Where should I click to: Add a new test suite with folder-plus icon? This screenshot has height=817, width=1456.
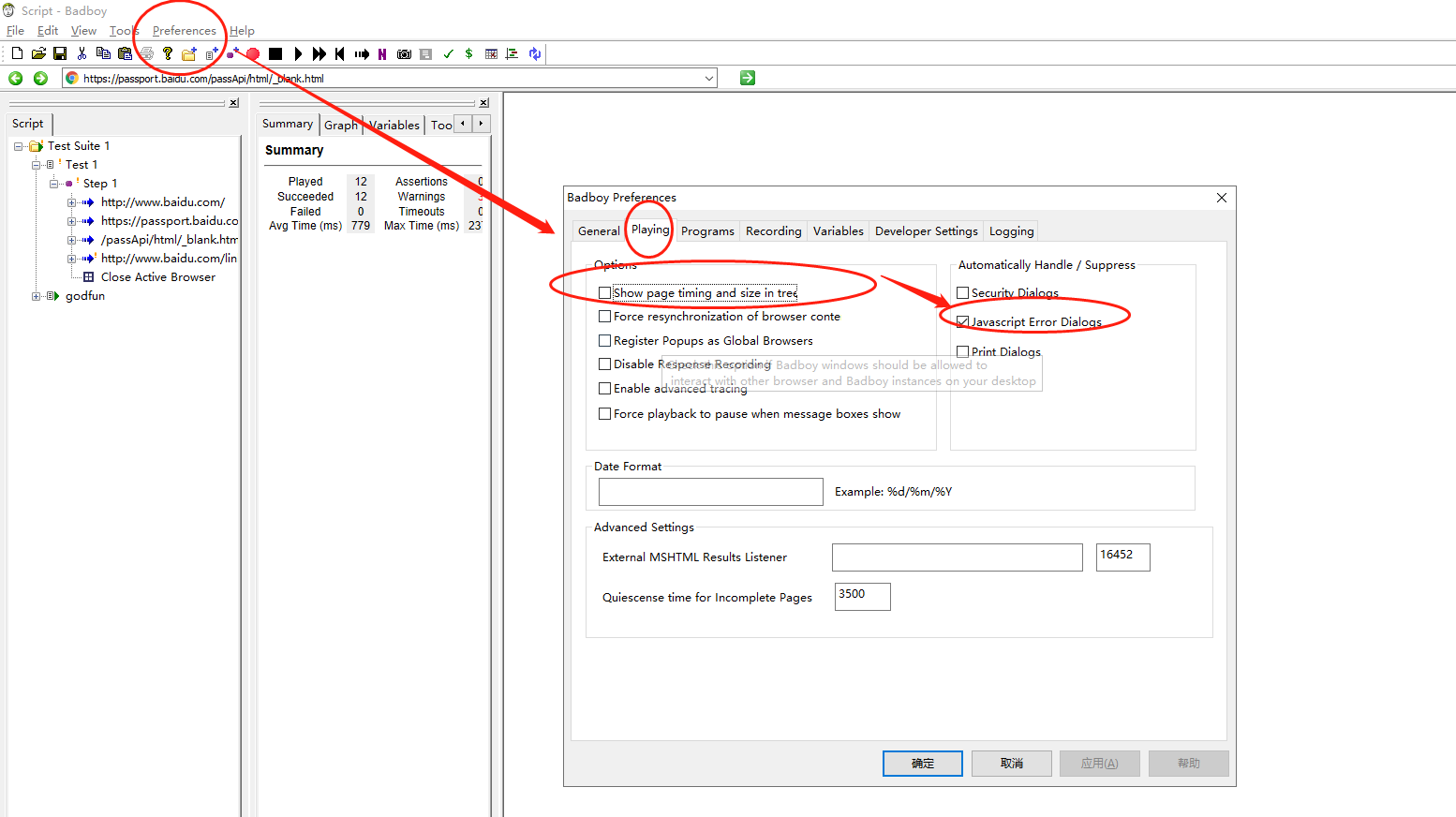point(189,53)
